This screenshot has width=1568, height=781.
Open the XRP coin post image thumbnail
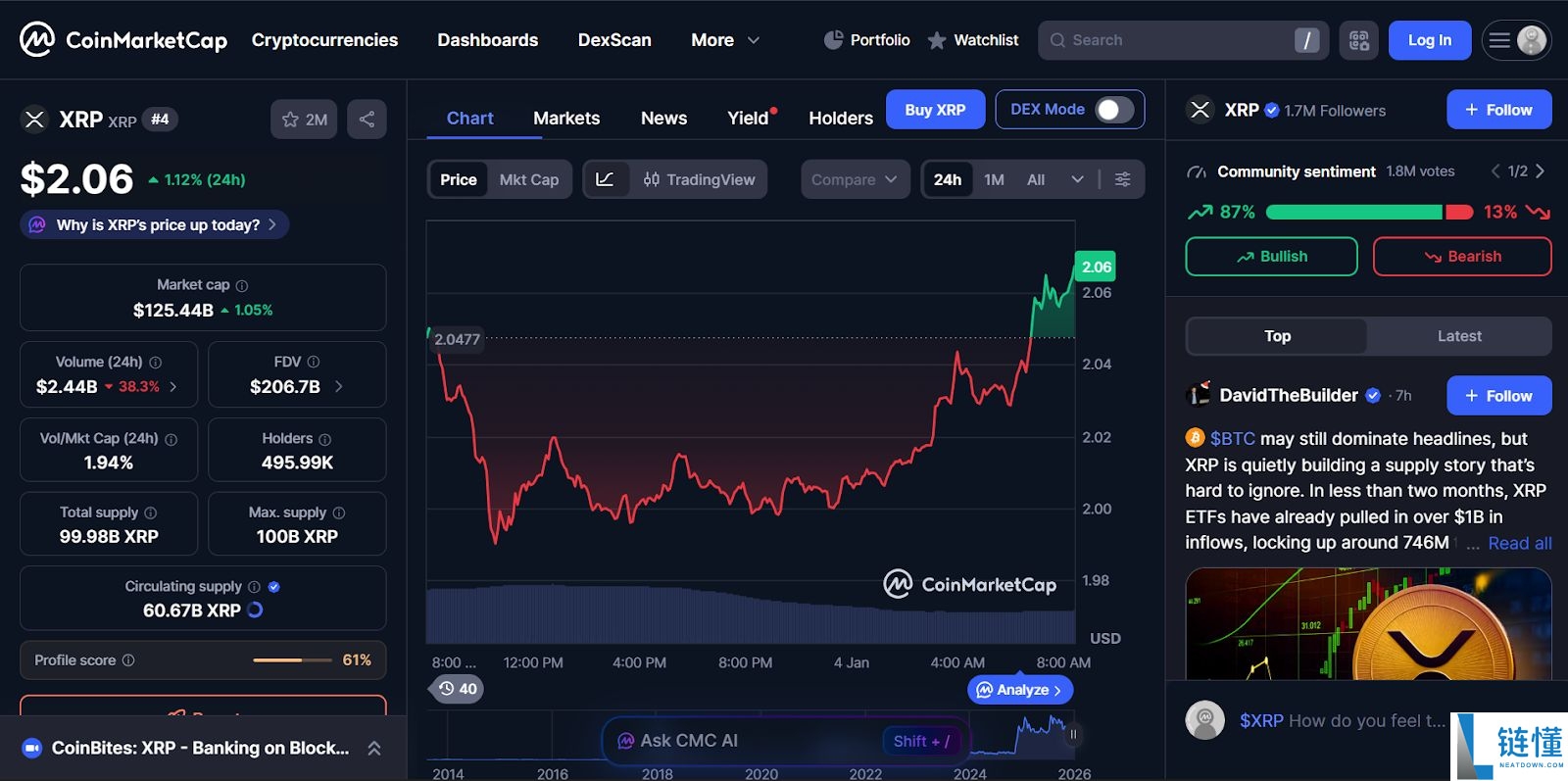pos(1369,624)
